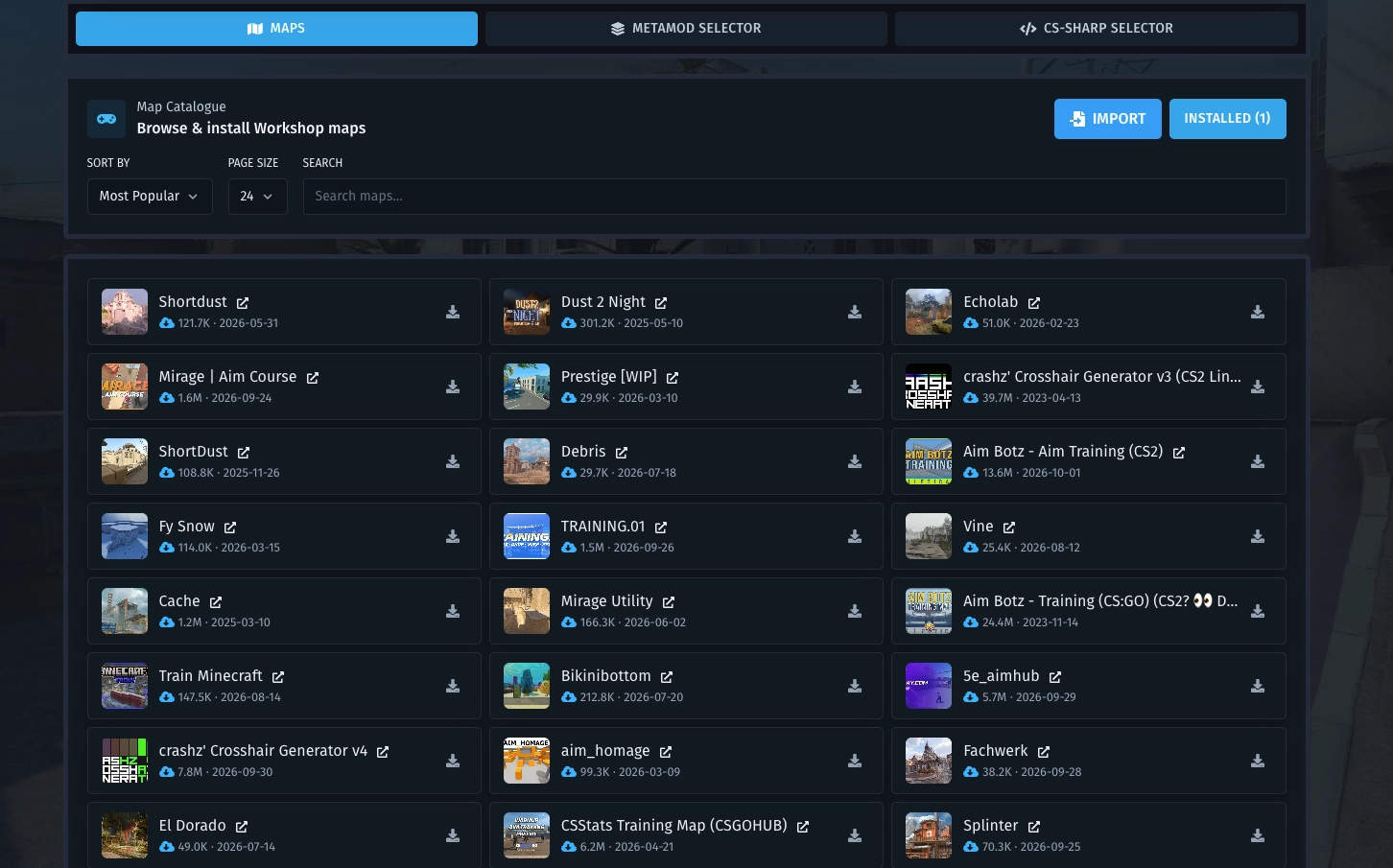
Task: Open El Dorado external link icon
Action: (x=242, y=827)
